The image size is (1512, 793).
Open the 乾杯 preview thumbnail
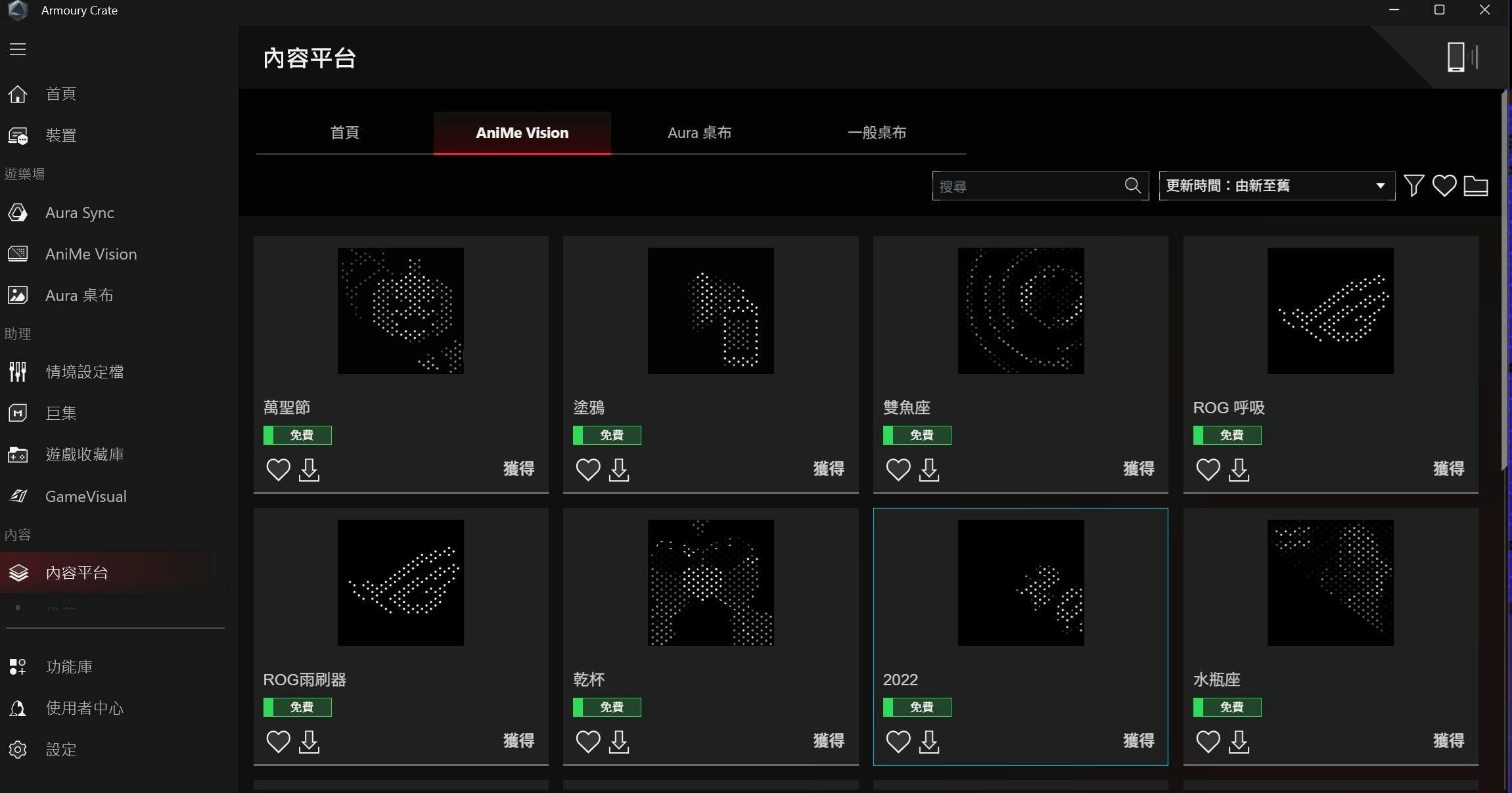pos(711,583)
